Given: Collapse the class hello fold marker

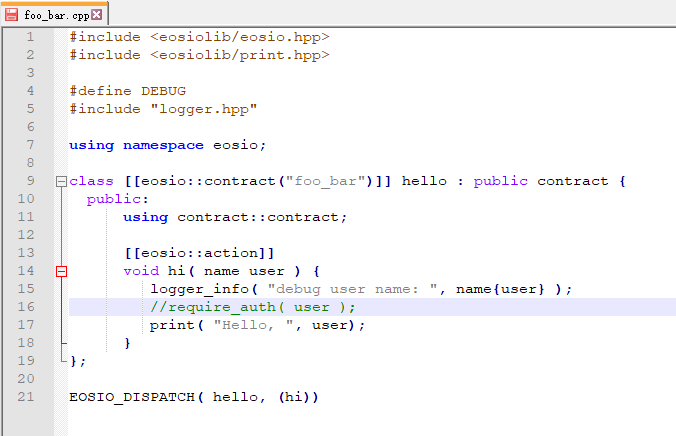Looking at the screenshot, I should 61,182.
